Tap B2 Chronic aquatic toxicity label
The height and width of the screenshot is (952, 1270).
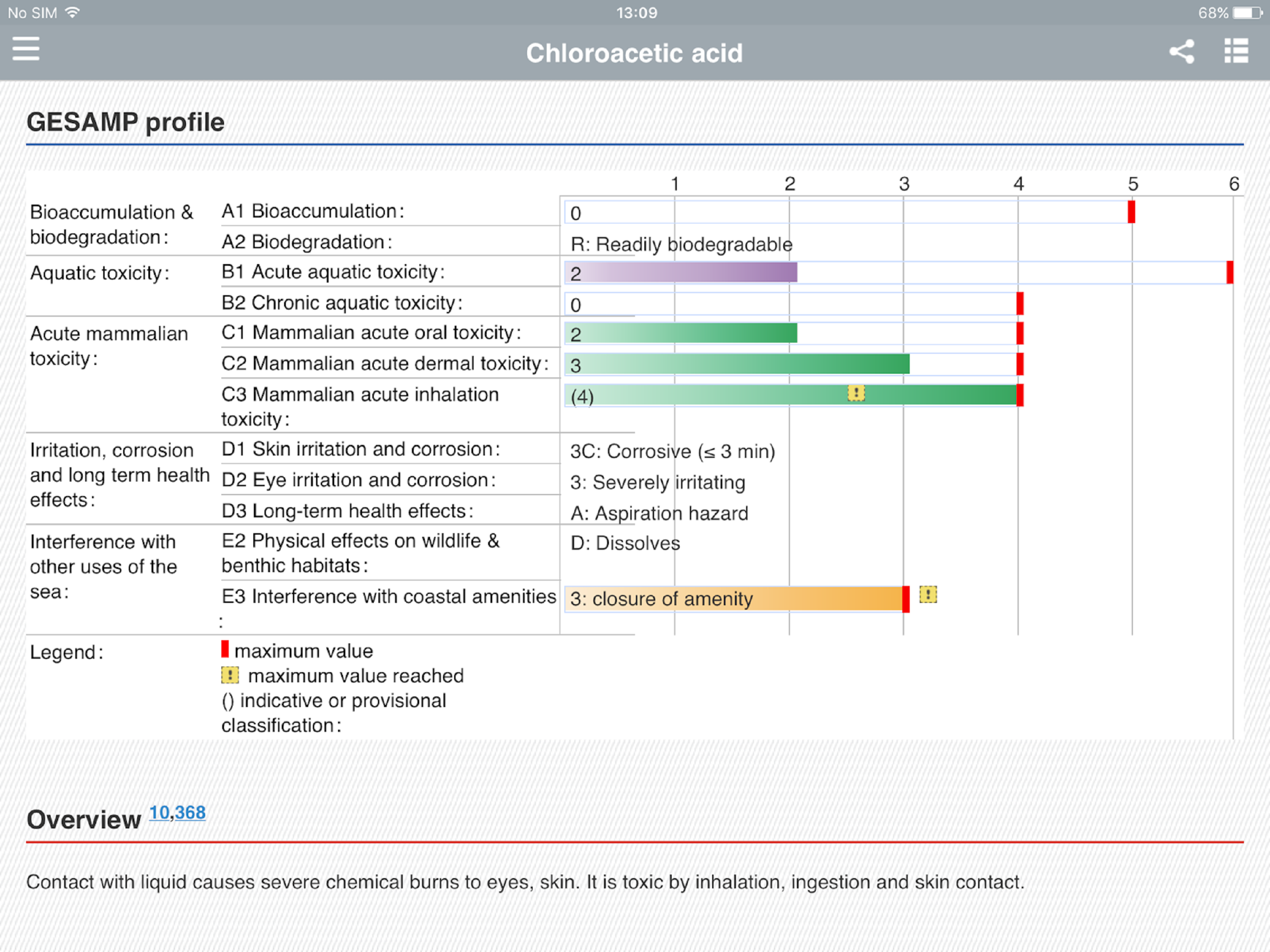[x=342, y=303]
